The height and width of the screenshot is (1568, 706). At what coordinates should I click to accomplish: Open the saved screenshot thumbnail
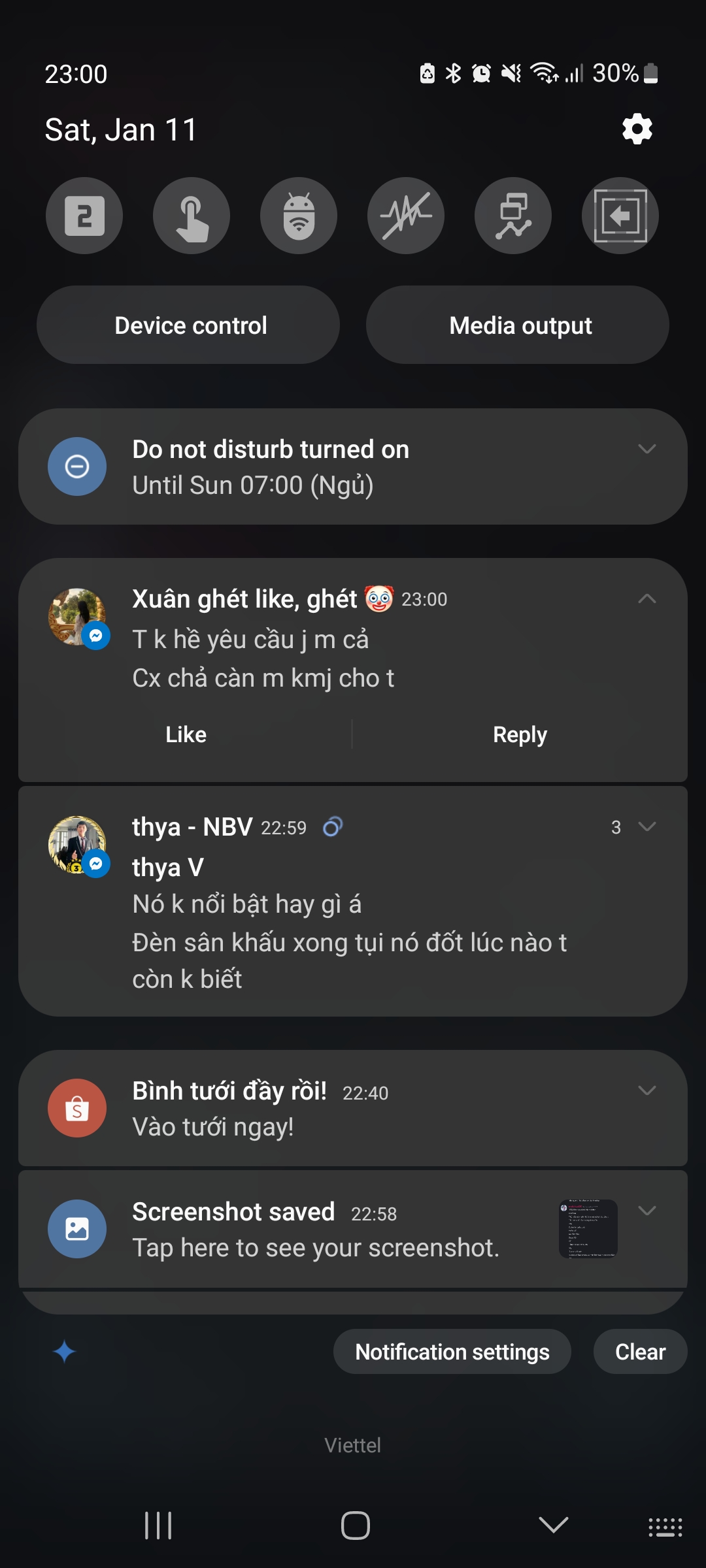click(588, 1228)
